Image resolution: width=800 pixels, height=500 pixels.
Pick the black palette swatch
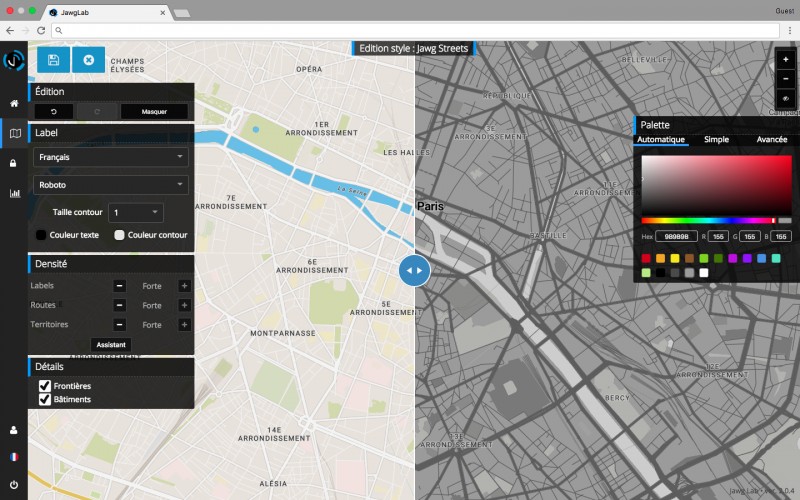(x=660, y=273)
